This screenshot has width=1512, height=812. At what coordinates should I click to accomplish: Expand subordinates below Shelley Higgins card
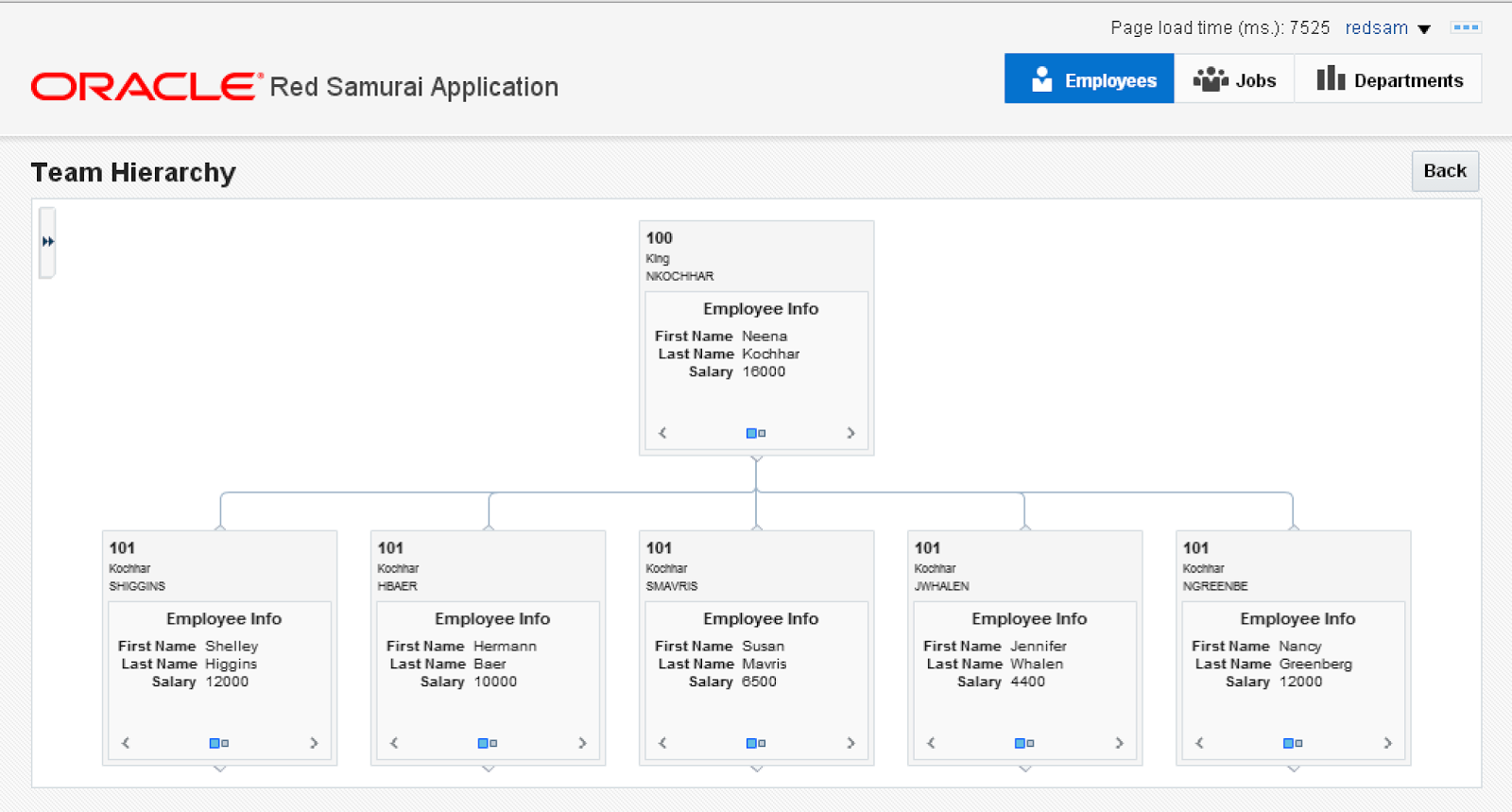220,769
